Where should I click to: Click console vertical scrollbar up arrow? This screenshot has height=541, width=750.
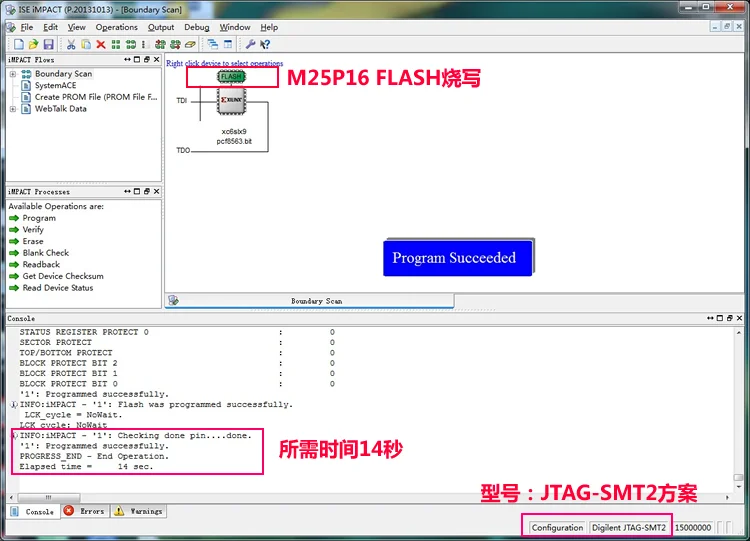tap(739, 332)
